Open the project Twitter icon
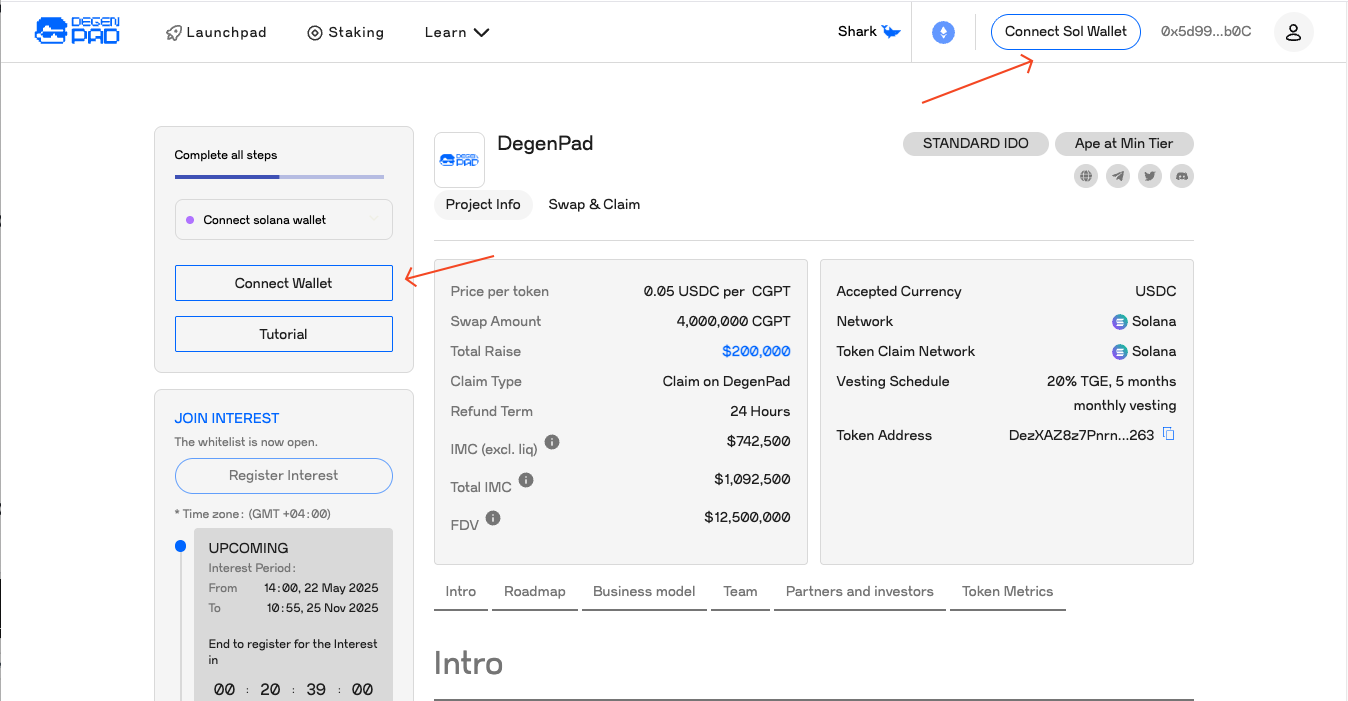The height and width of the screenshot is (701, 1348). (1150, 176)
